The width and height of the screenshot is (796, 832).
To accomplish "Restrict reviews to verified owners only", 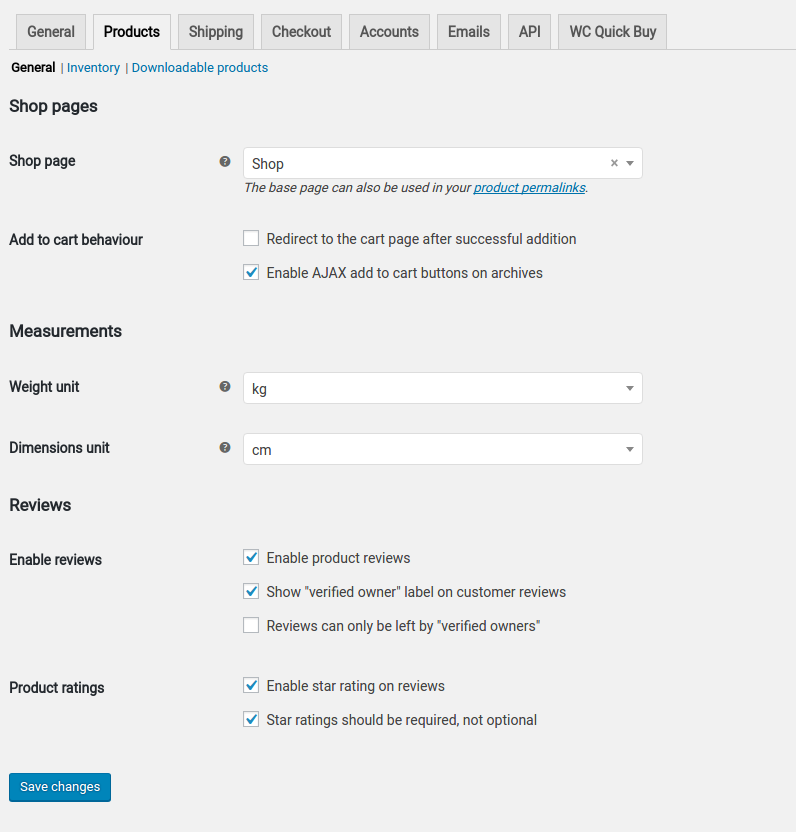I will pos(251,626).
